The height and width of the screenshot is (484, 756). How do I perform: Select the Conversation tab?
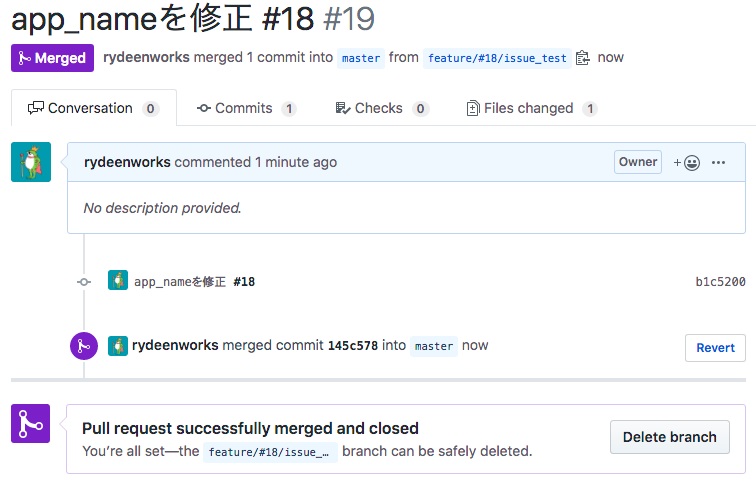(94, 108)
